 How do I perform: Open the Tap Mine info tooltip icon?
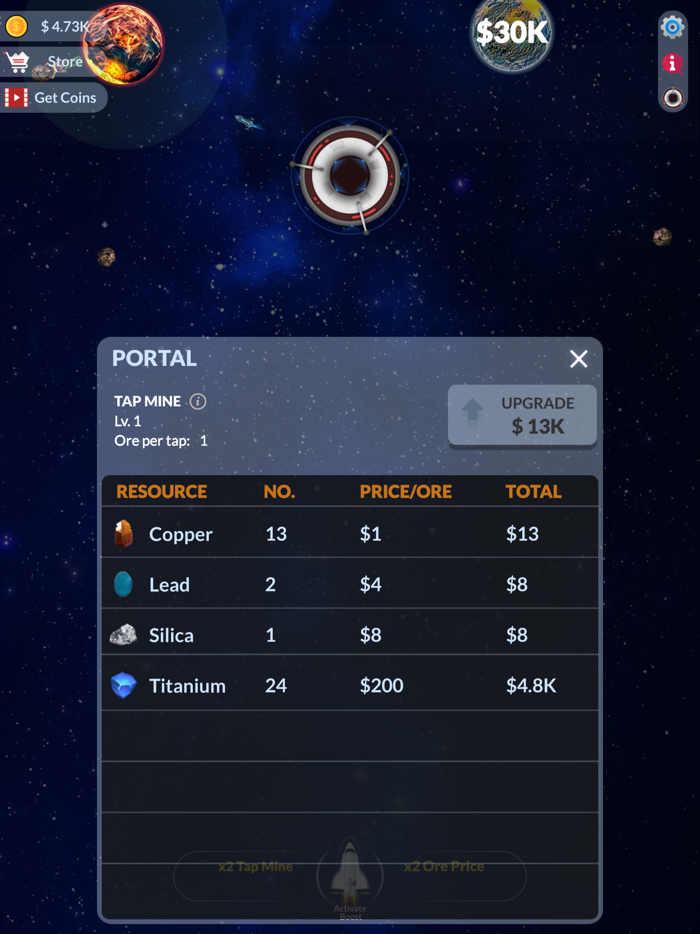point(197,401)
